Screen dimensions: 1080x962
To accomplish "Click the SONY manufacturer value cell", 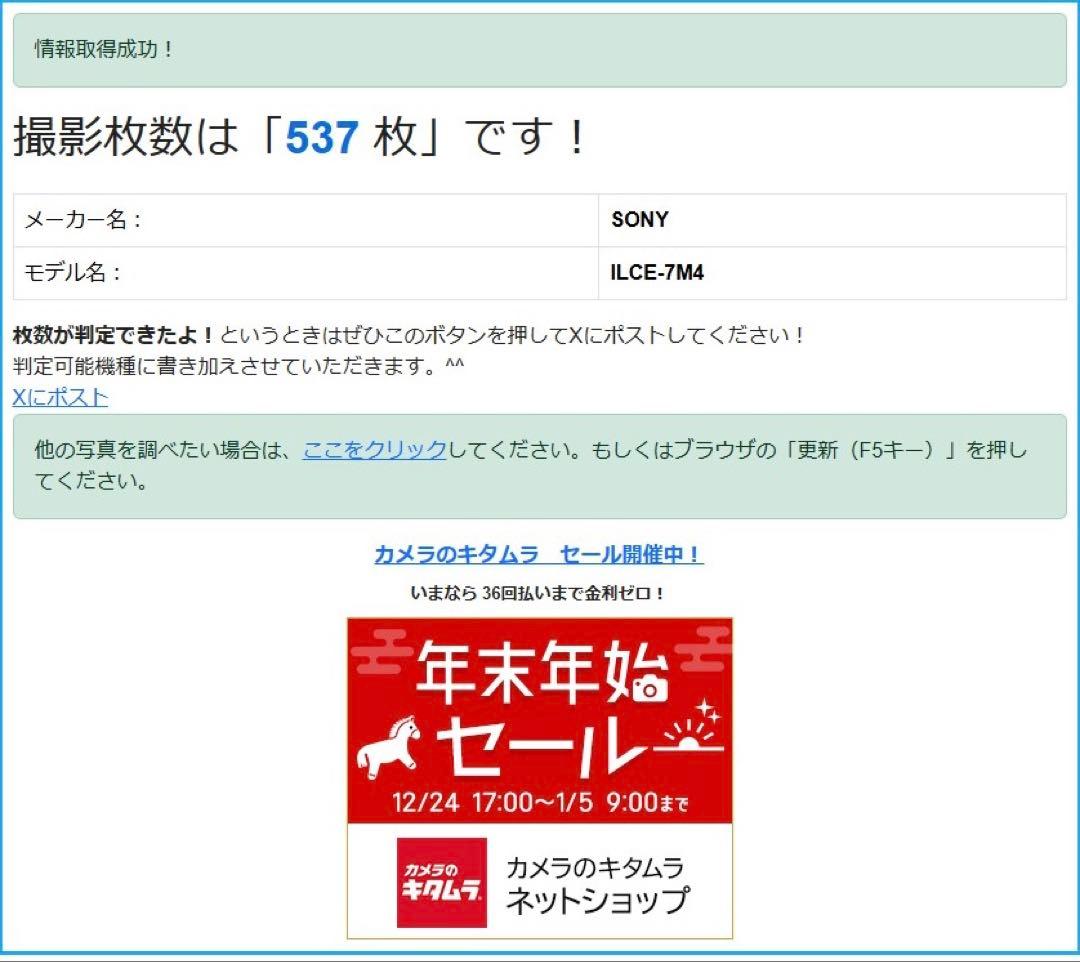I will pos(640,220).
